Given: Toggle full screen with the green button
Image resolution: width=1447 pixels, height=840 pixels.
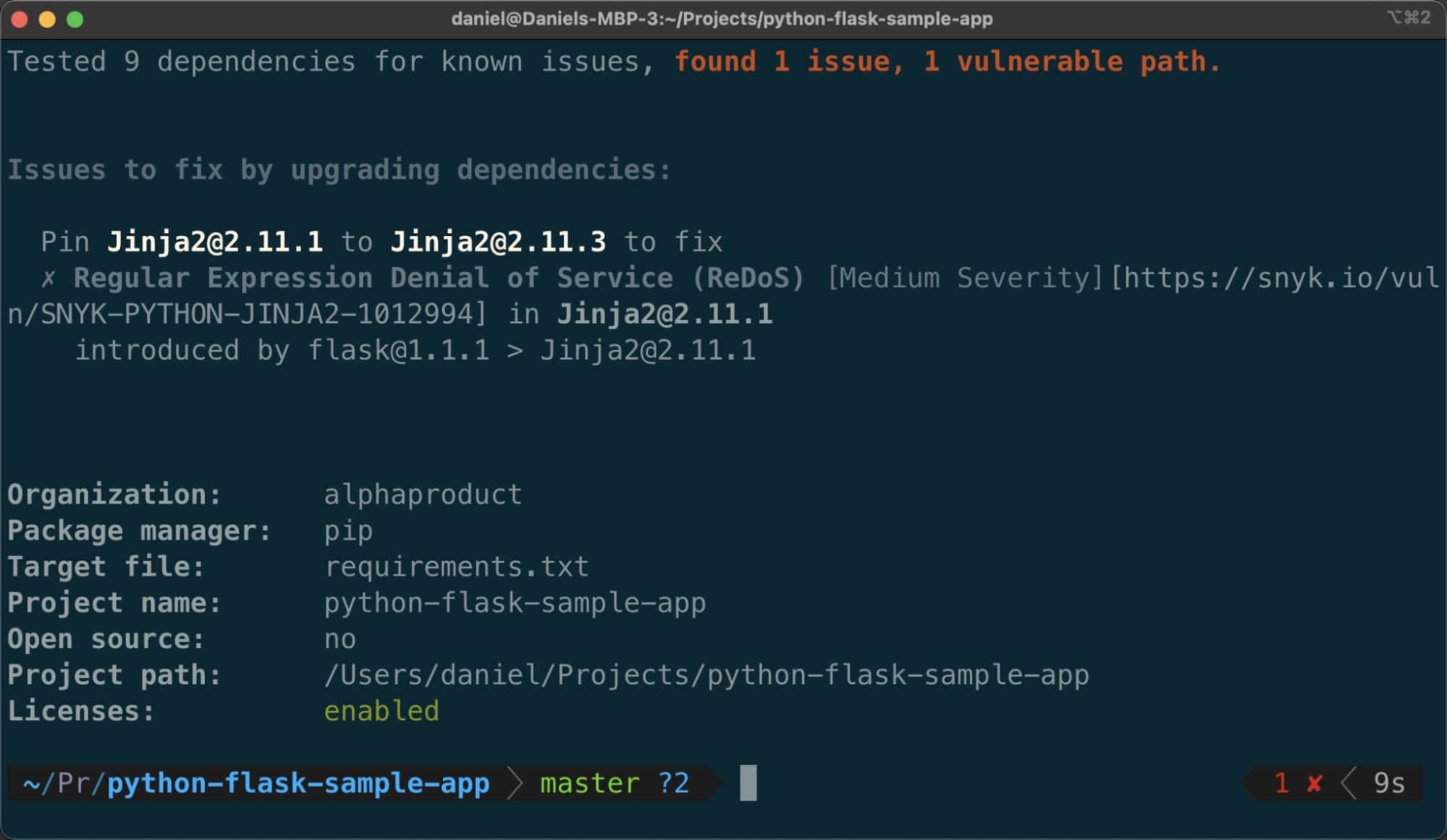Looking at the screenshot, I should point(75,20).
